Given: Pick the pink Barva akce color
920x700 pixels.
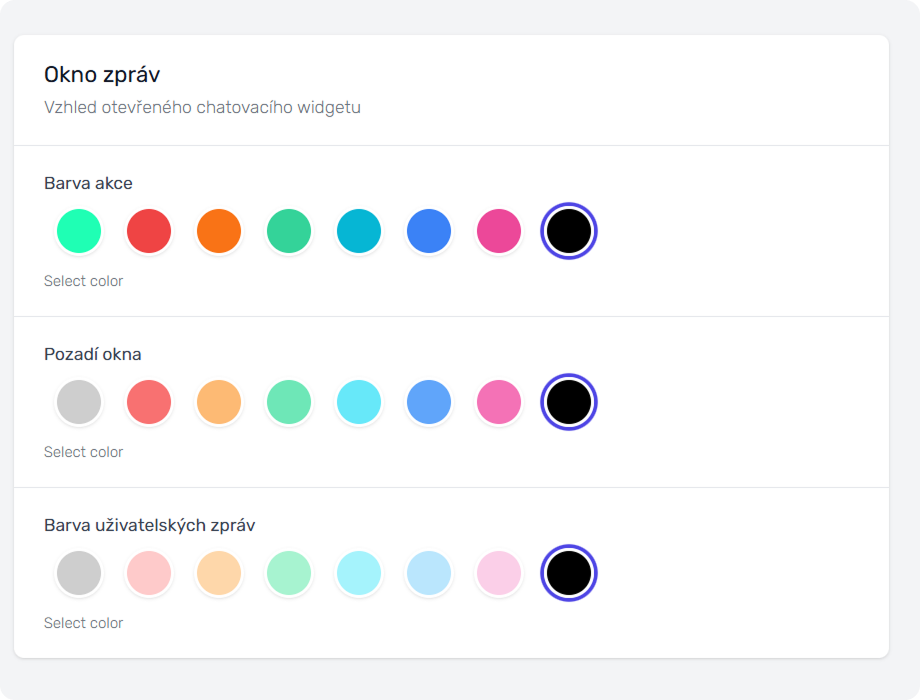Looking at the screenshot, I should pos(499,231).
